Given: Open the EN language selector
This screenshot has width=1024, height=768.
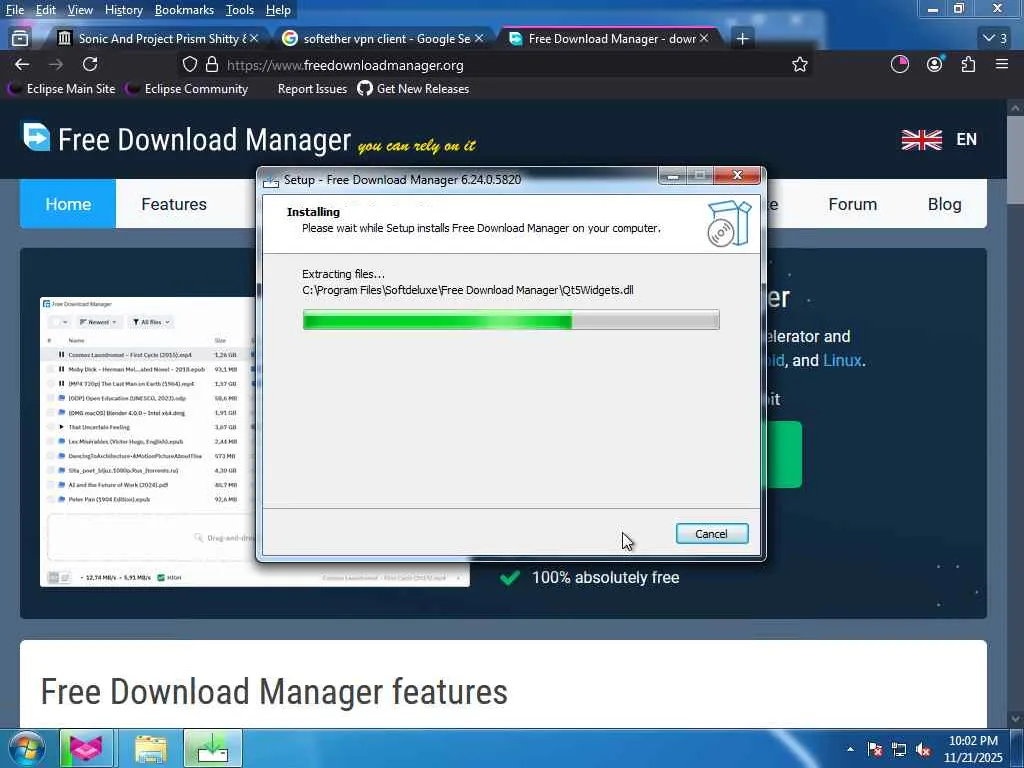Looking at the screenshot, I should pos(966,139).
